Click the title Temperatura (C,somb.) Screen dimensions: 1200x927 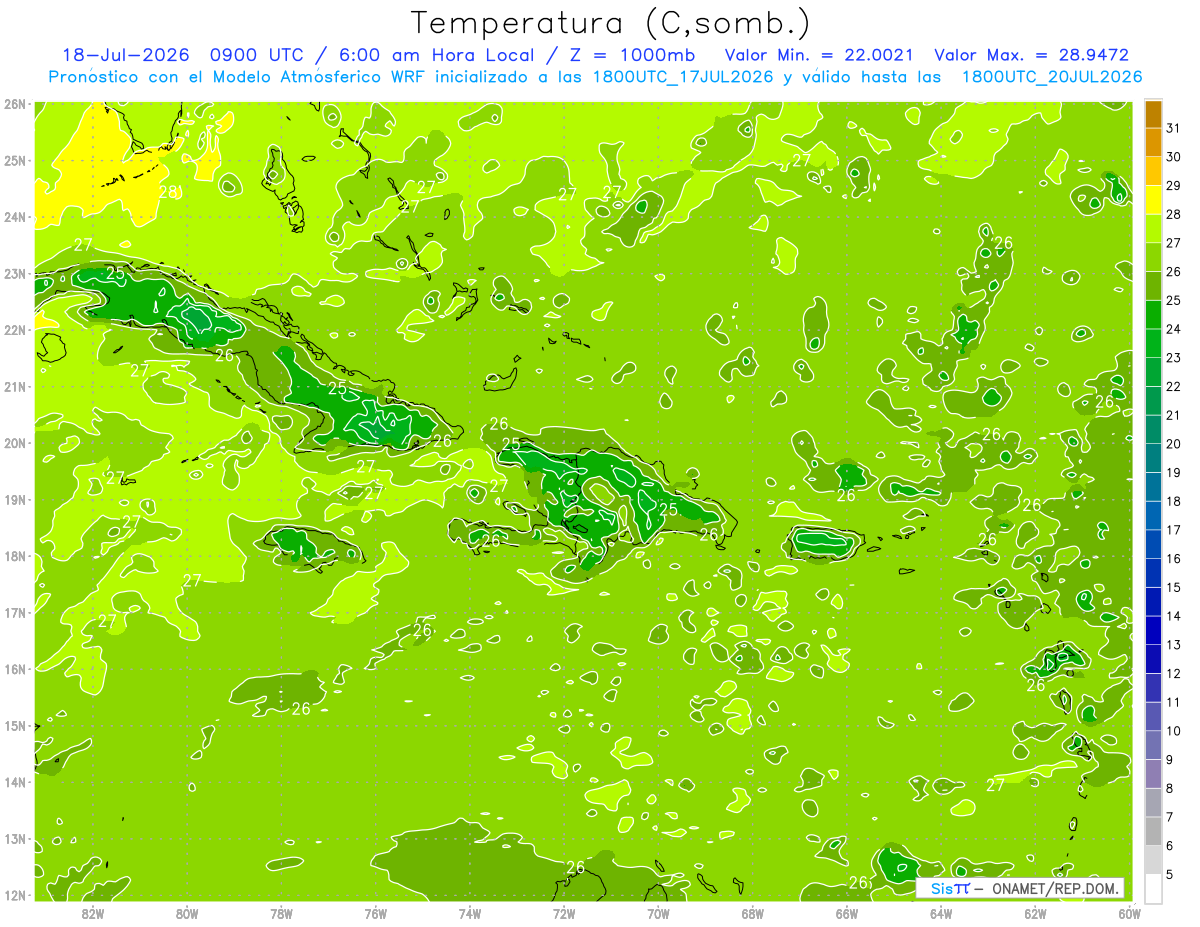click(611, 23)
